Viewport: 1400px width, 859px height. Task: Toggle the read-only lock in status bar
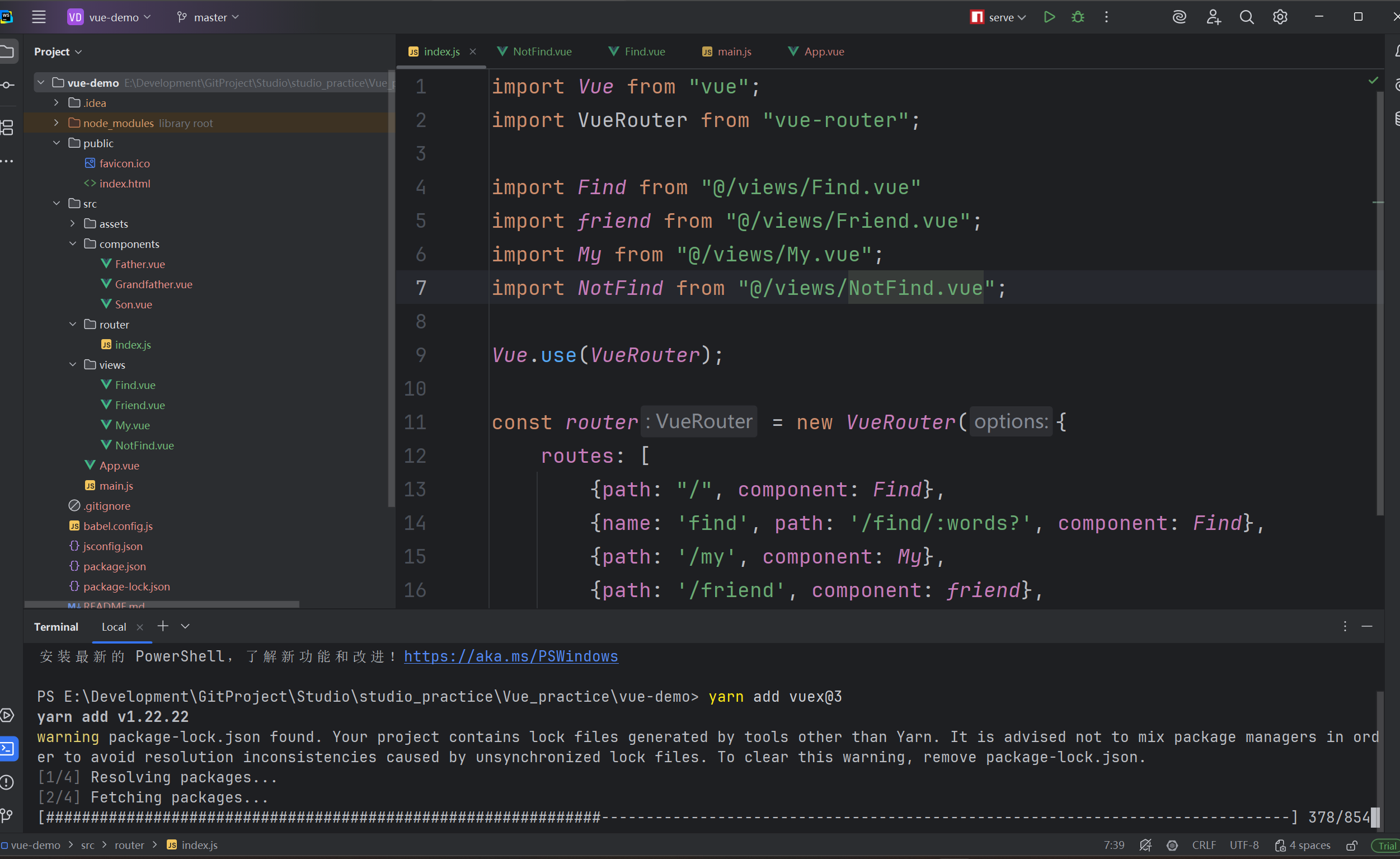point(1352,846)
